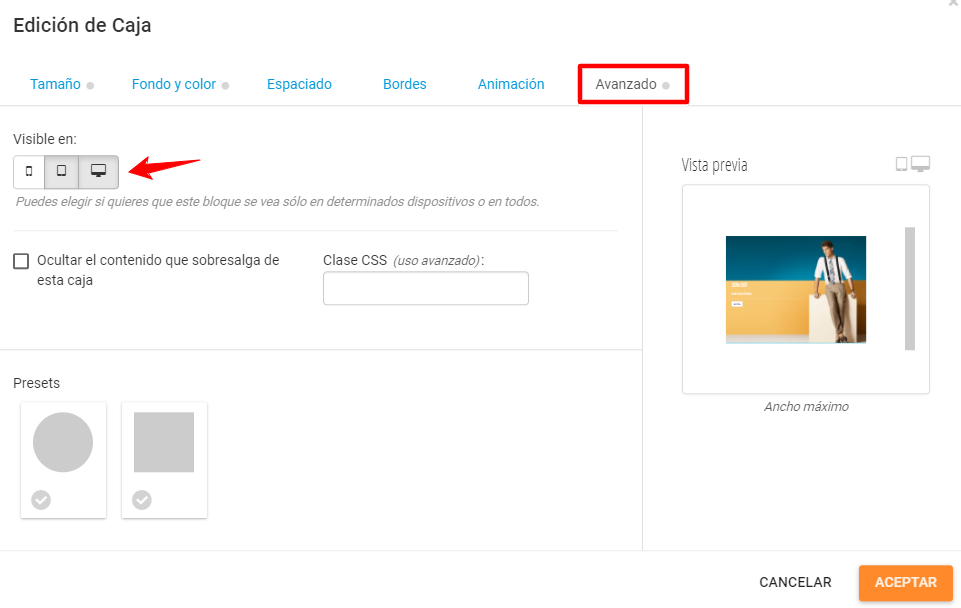
Task: Toggle desktop monitor visibility icon
Action: pos(98,172)
